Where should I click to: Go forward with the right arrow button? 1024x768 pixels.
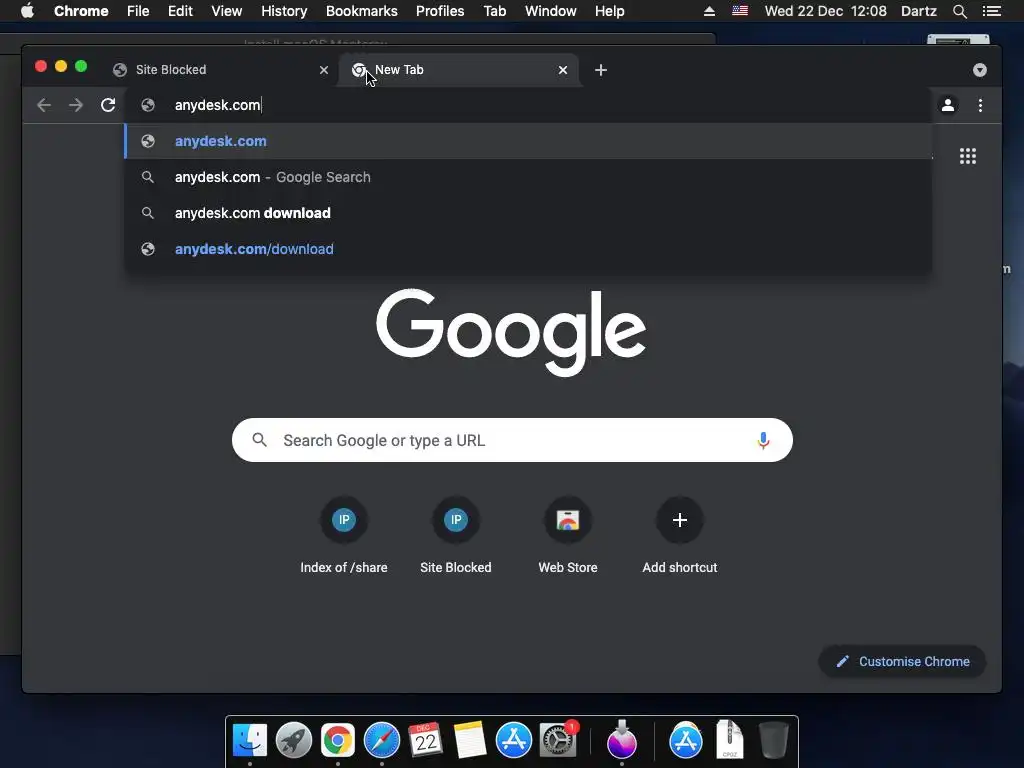coord(76,105)
